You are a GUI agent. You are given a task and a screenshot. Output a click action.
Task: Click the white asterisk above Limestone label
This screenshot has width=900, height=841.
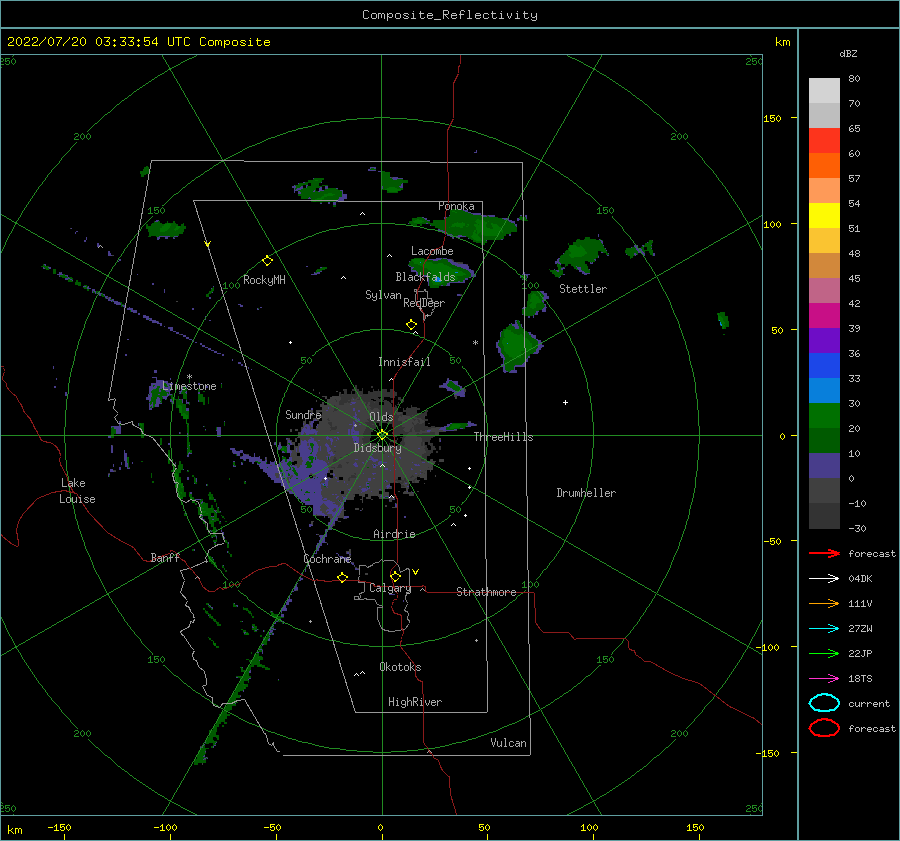coord(189,377)
